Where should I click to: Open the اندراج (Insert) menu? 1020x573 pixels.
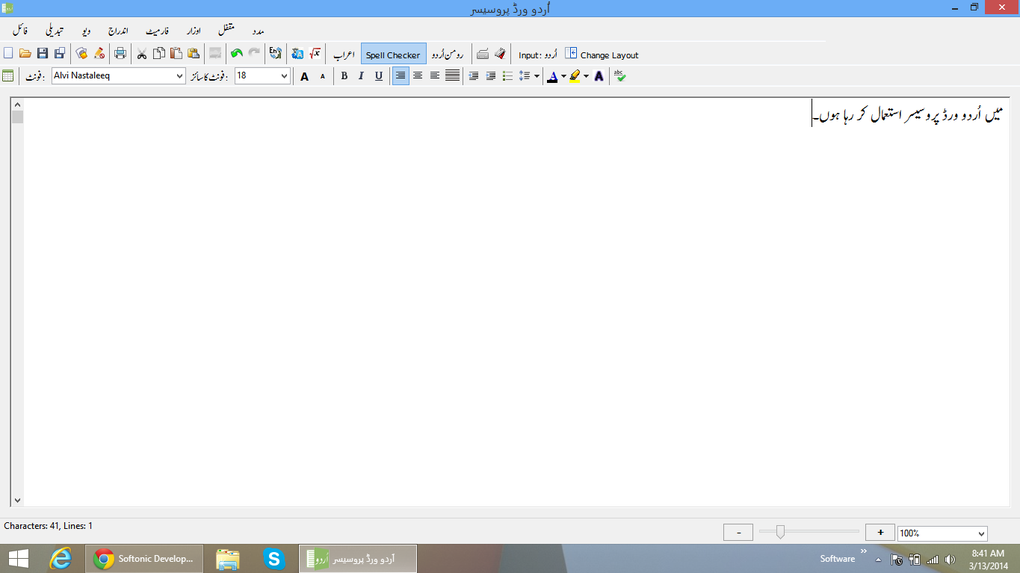(x=118, y=31)
